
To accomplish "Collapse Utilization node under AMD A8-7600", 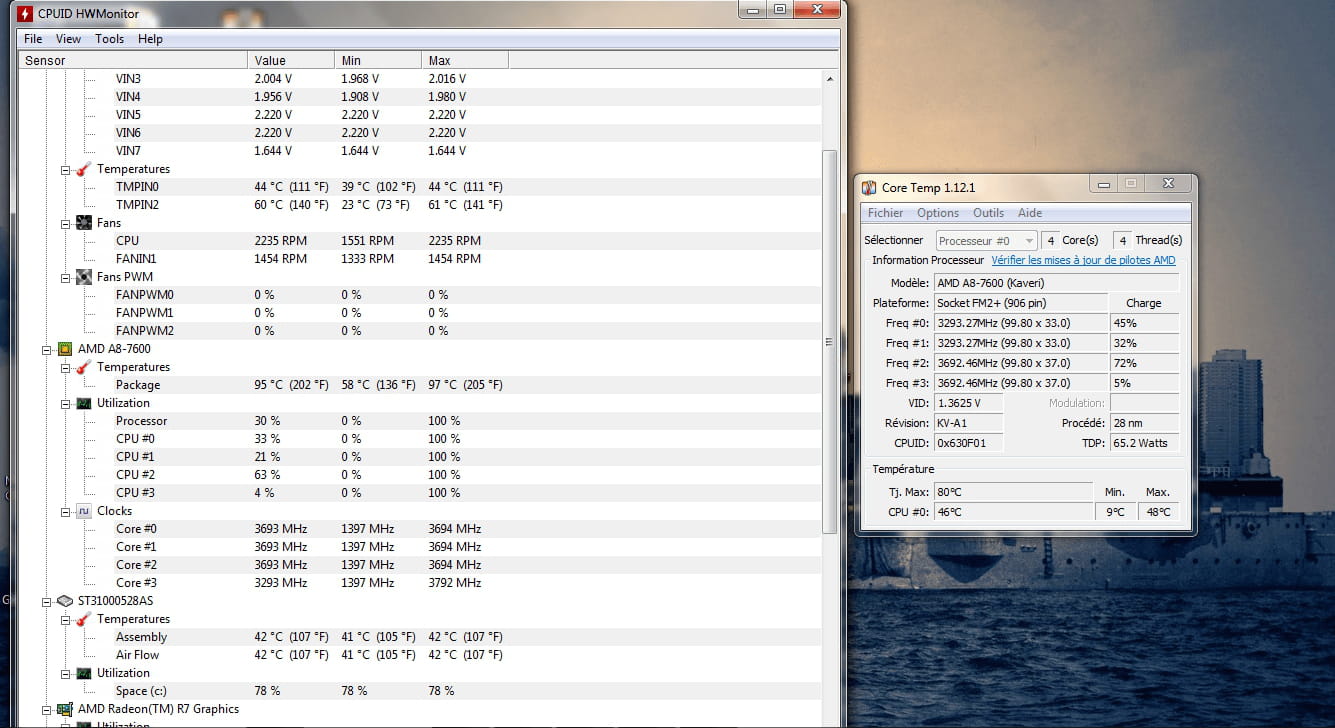I will [66, 403].
